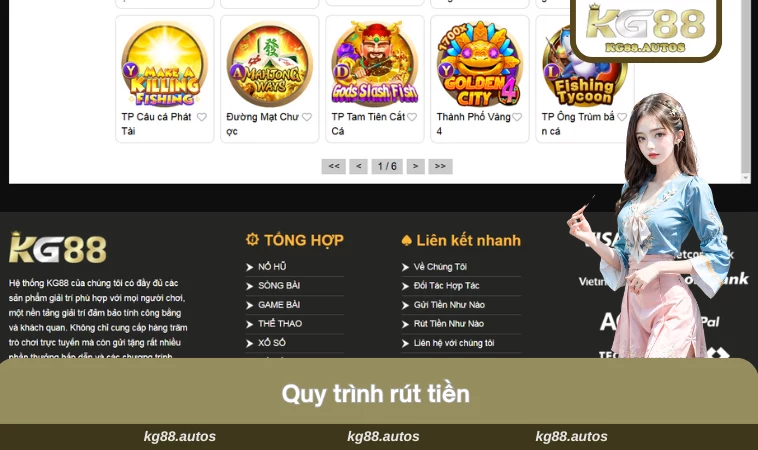Go to the previous games page
758x450 pixels.
click(x=359, y=166)
